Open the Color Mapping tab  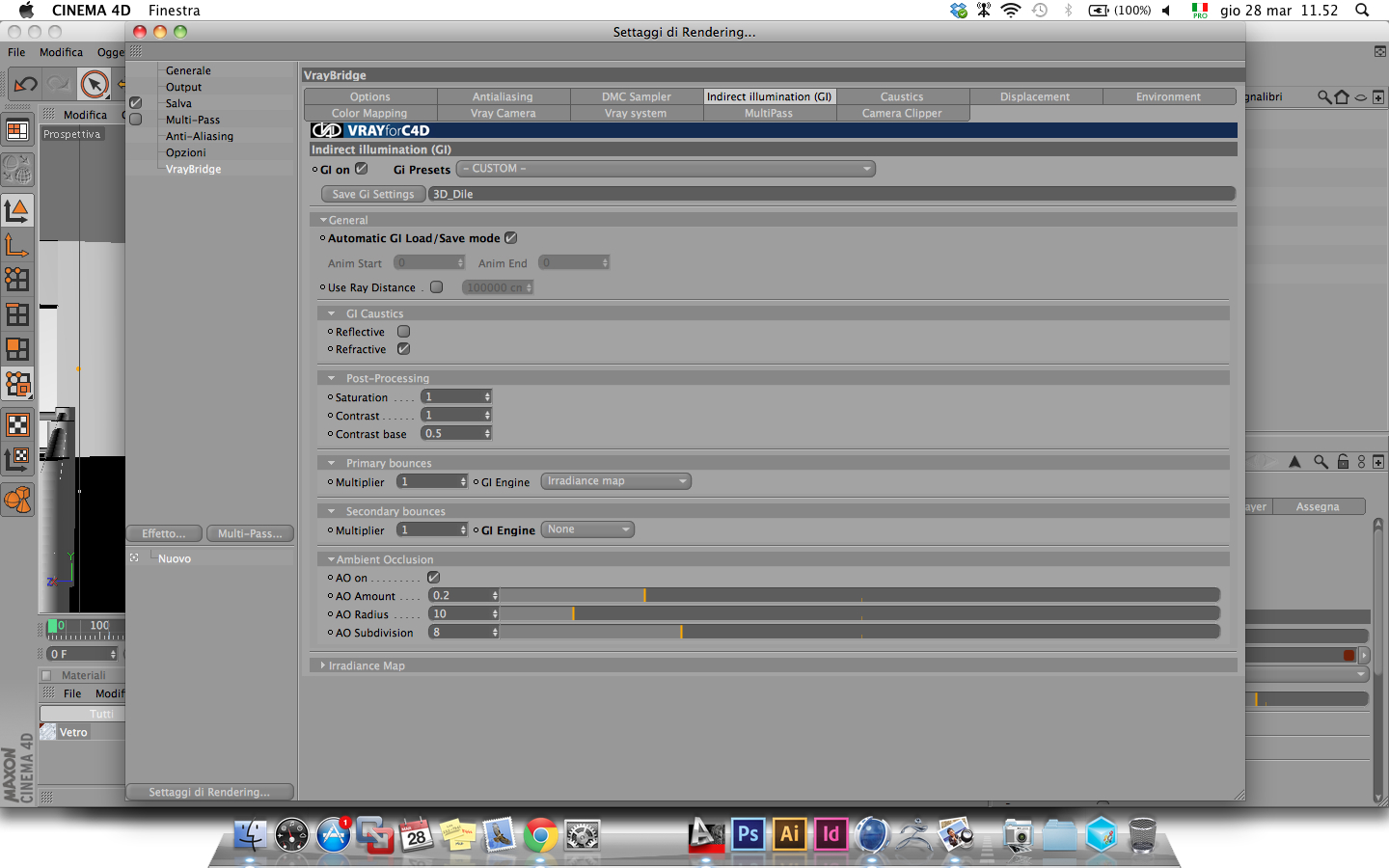point(369,113)
